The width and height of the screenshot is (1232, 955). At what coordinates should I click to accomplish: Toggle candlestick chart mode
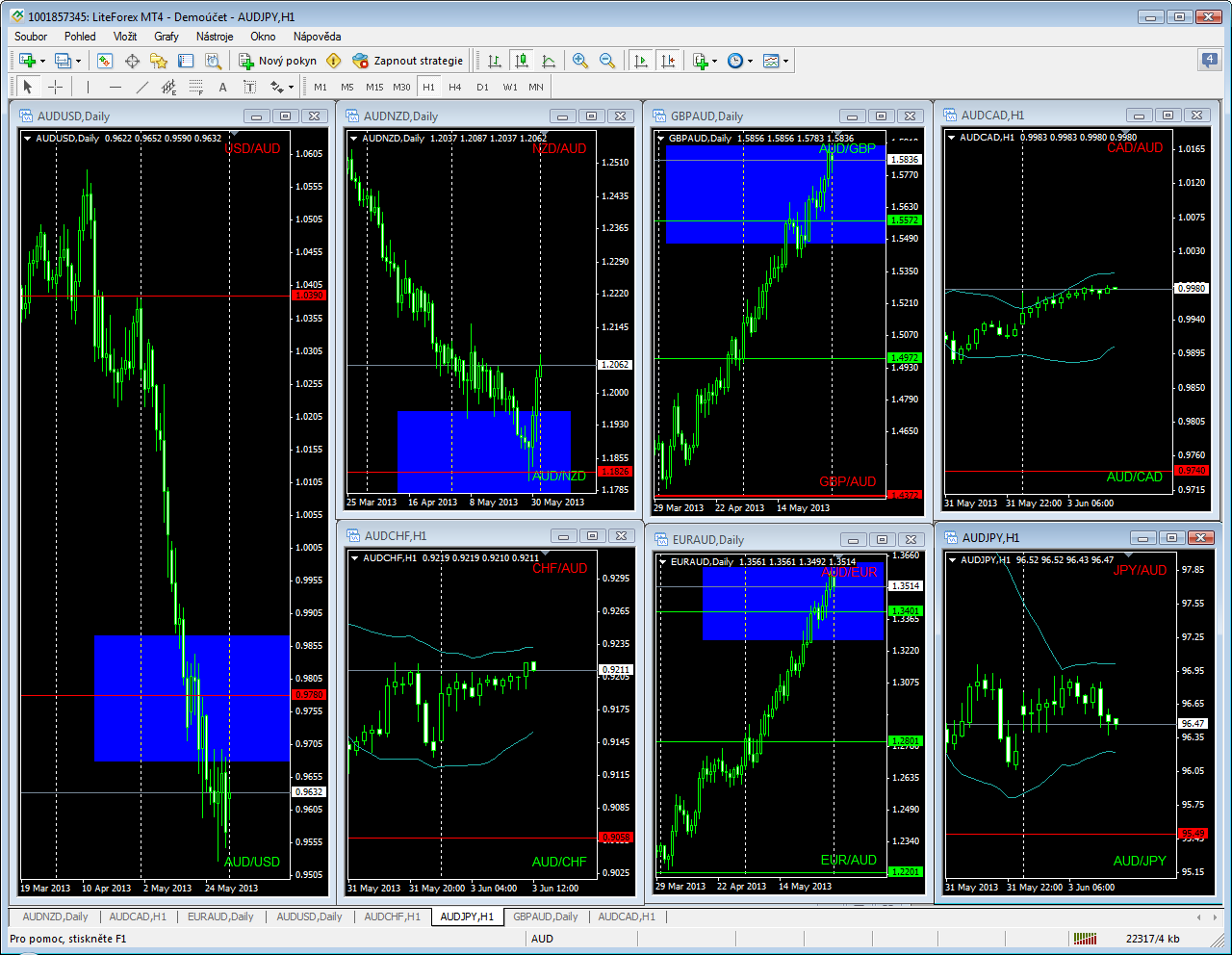point(522,61)
